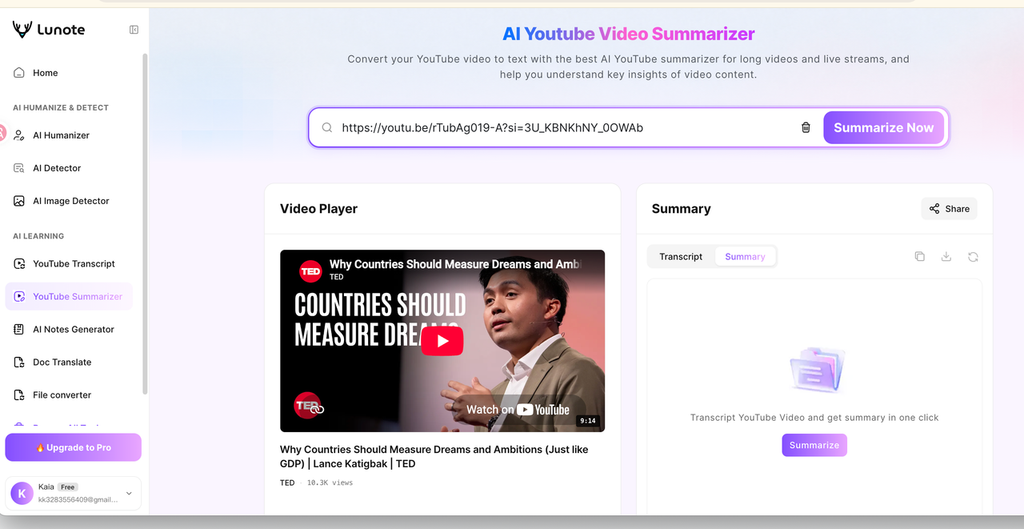Click the Share button
Image resolution: width=1024 pixels, height=529 pixels.
[x=949, y=208]
